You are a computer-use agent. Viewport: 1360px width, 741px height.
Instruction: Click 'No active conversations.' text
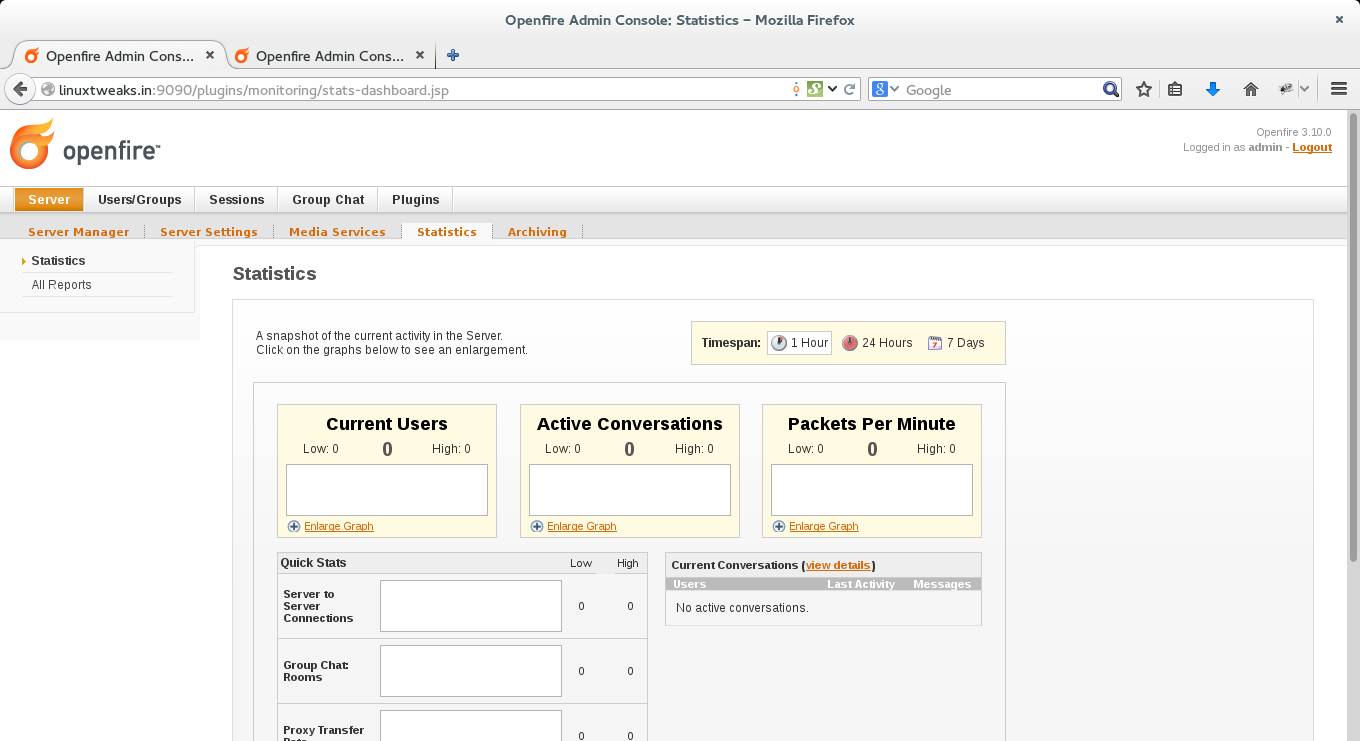(x=742, y=608)
